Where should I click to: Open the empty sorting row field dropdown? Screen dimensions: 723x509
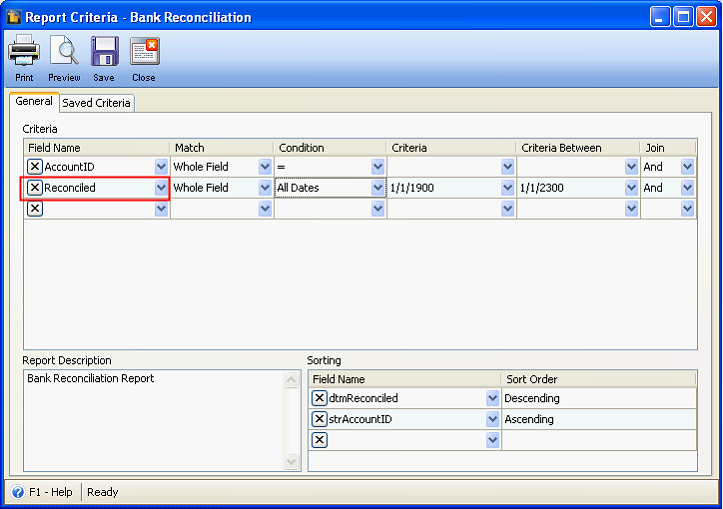click(492, 440)
